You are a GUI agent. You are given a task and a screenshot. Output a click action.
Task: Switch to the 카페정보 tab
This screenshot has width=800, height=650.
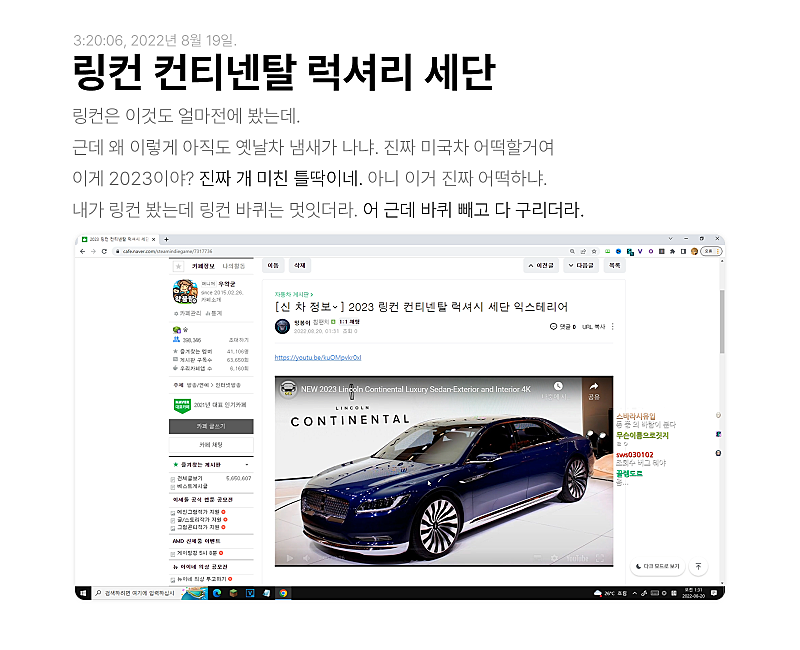click(203, 266)
